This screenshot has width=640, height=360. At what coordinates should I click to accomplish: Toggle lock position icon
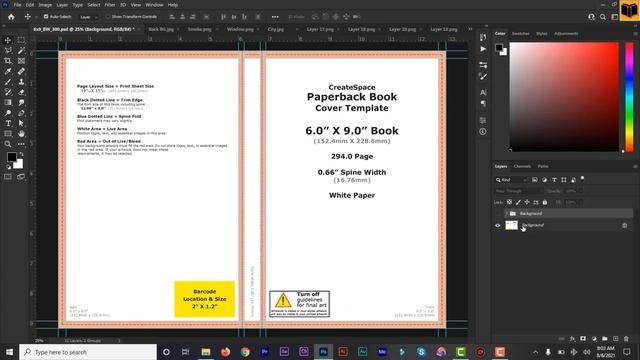point(527,202)
